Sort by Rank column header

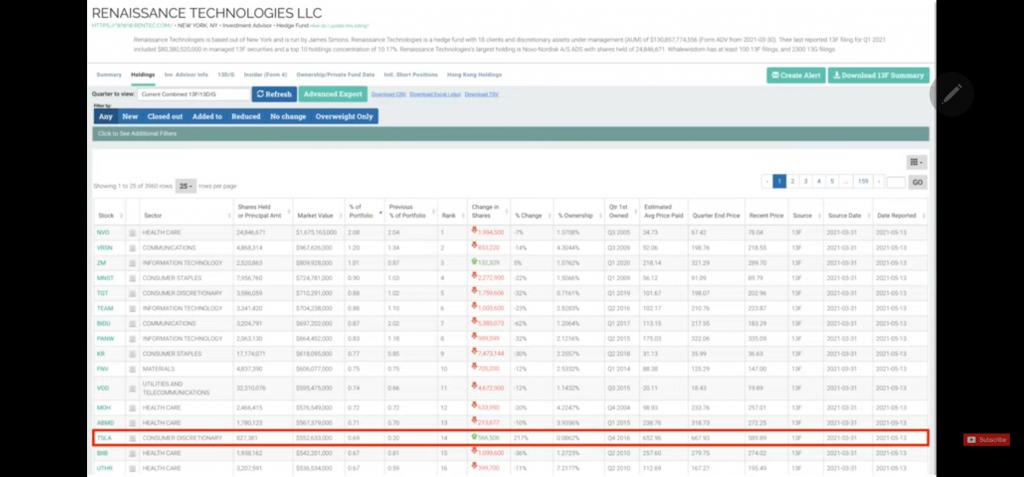453,215
